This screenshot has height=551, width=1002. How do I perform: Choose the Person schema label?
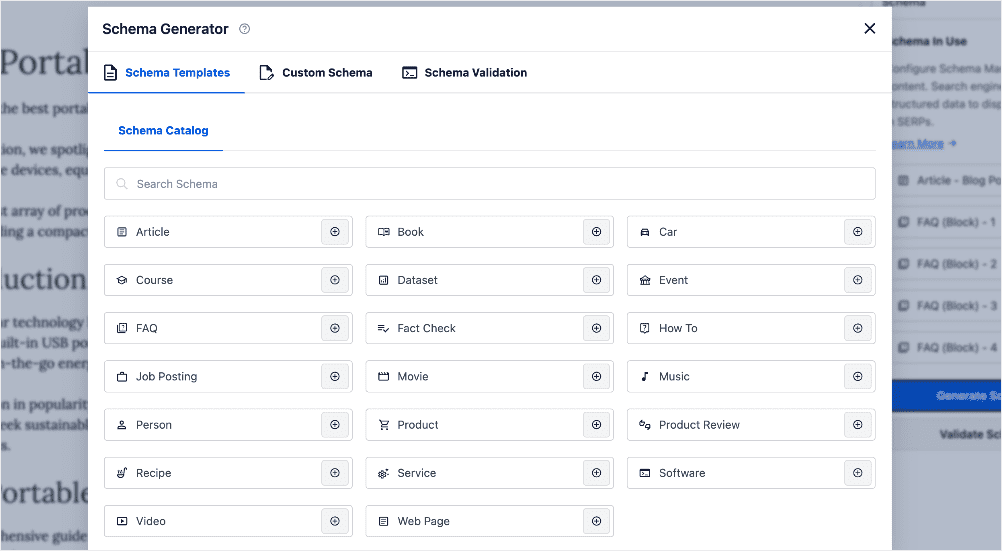point(153,424)
